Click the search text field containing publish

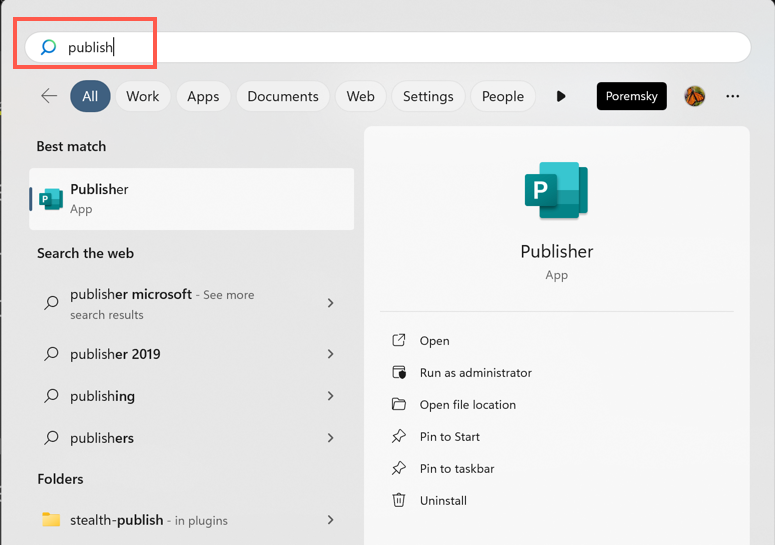(x=388, y=47)
